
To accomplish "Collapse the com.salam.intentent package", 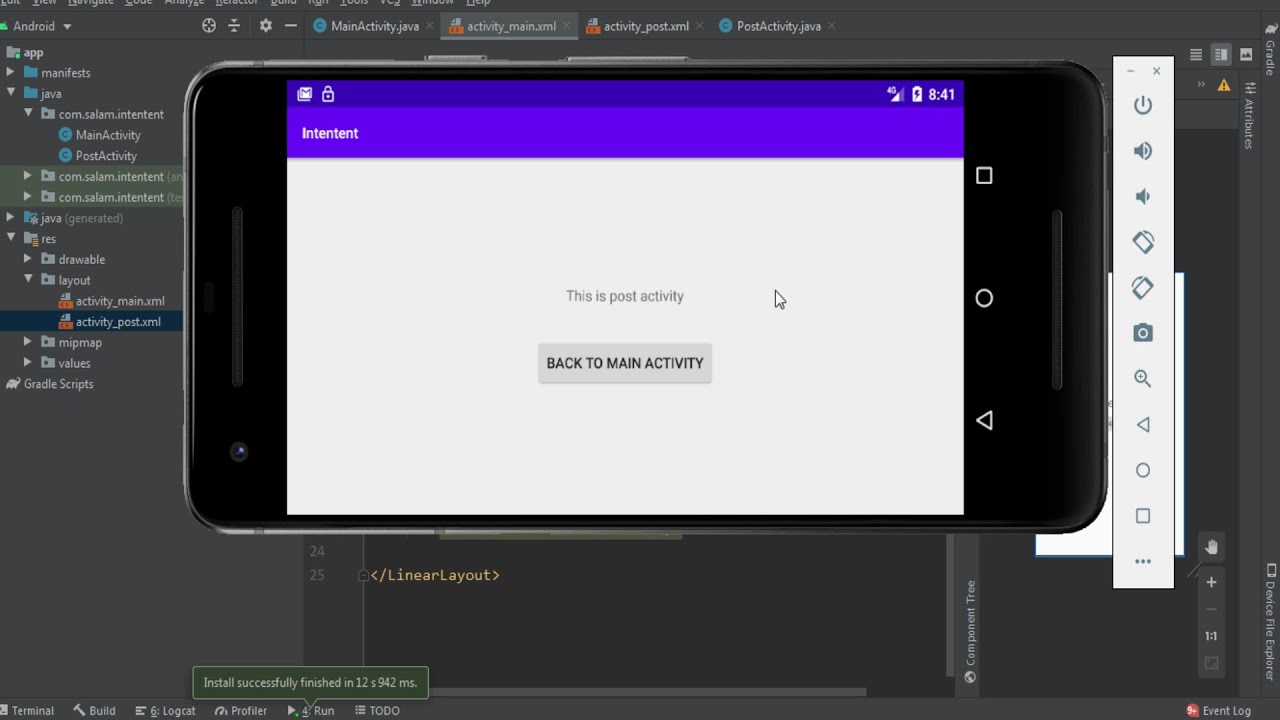I will [28, 114].
